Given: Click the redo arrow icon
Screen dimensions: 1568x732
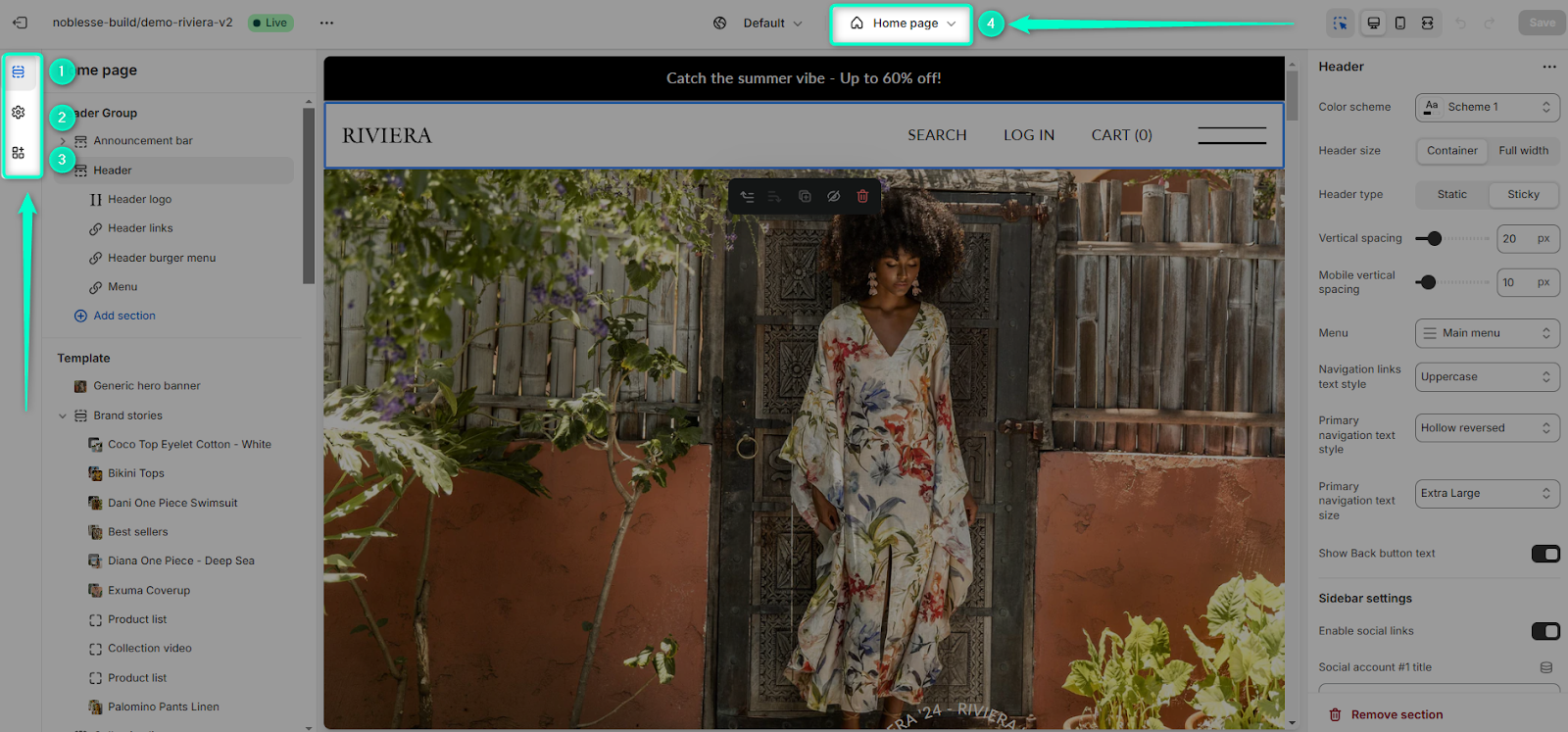Looking at the screenshot, I should (1490, 23).
